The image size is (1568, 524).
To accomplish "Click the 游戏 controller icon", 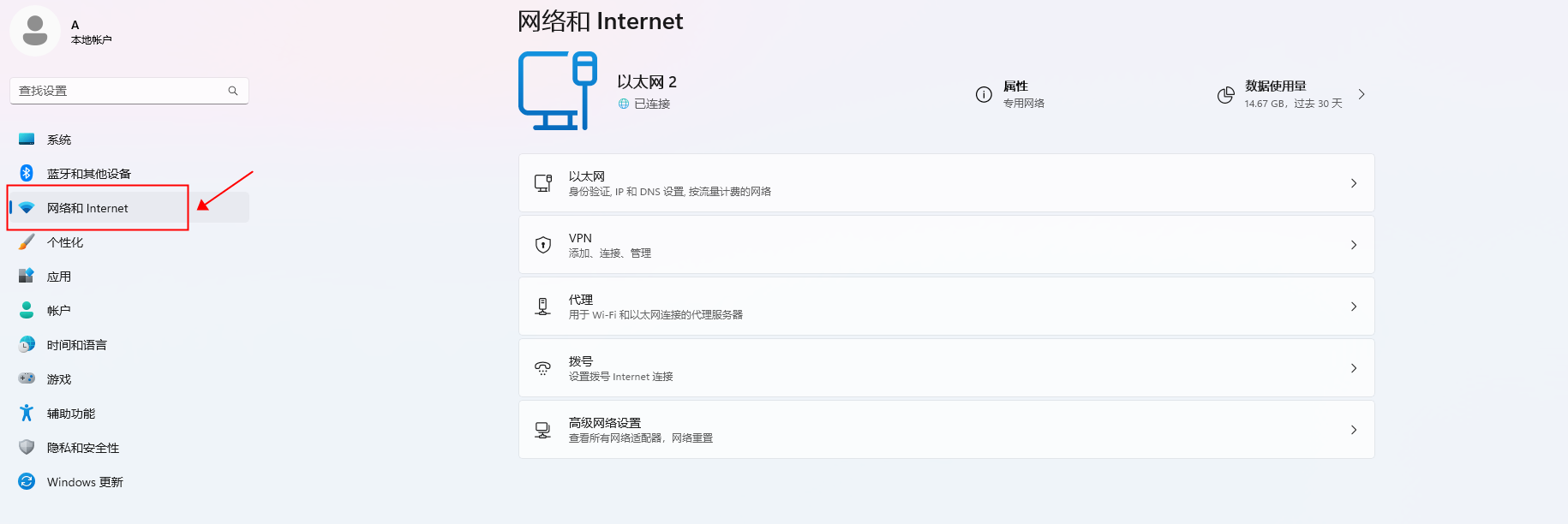I will [27, 378].
